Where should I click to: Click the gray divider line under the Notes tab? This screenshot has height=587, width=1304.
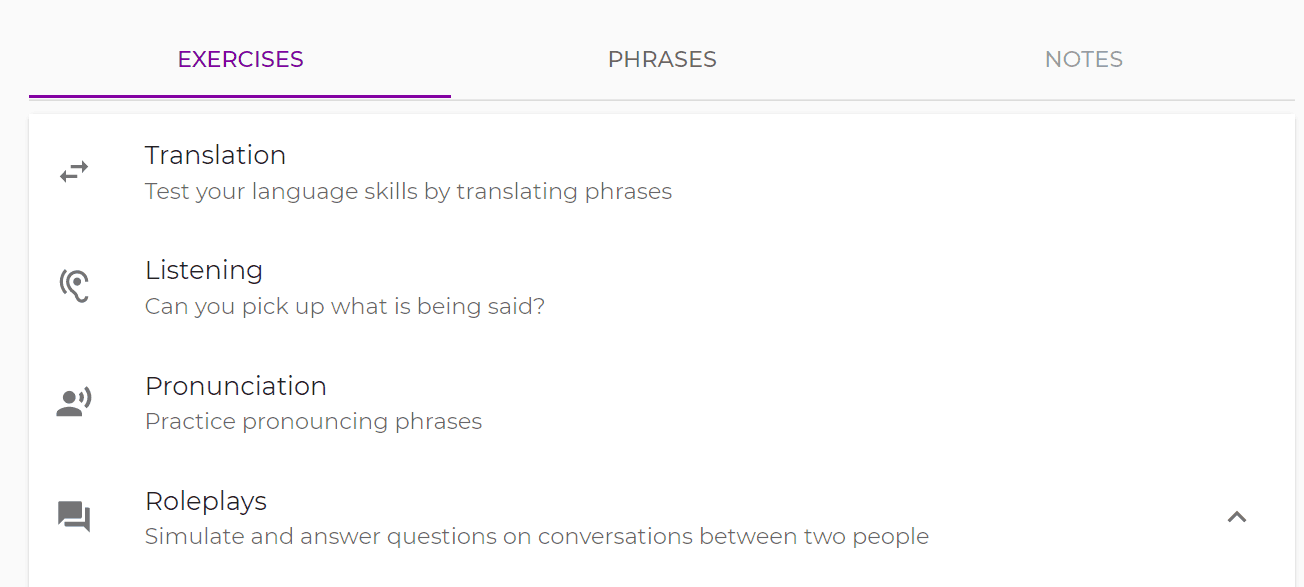pos(1084,100)
